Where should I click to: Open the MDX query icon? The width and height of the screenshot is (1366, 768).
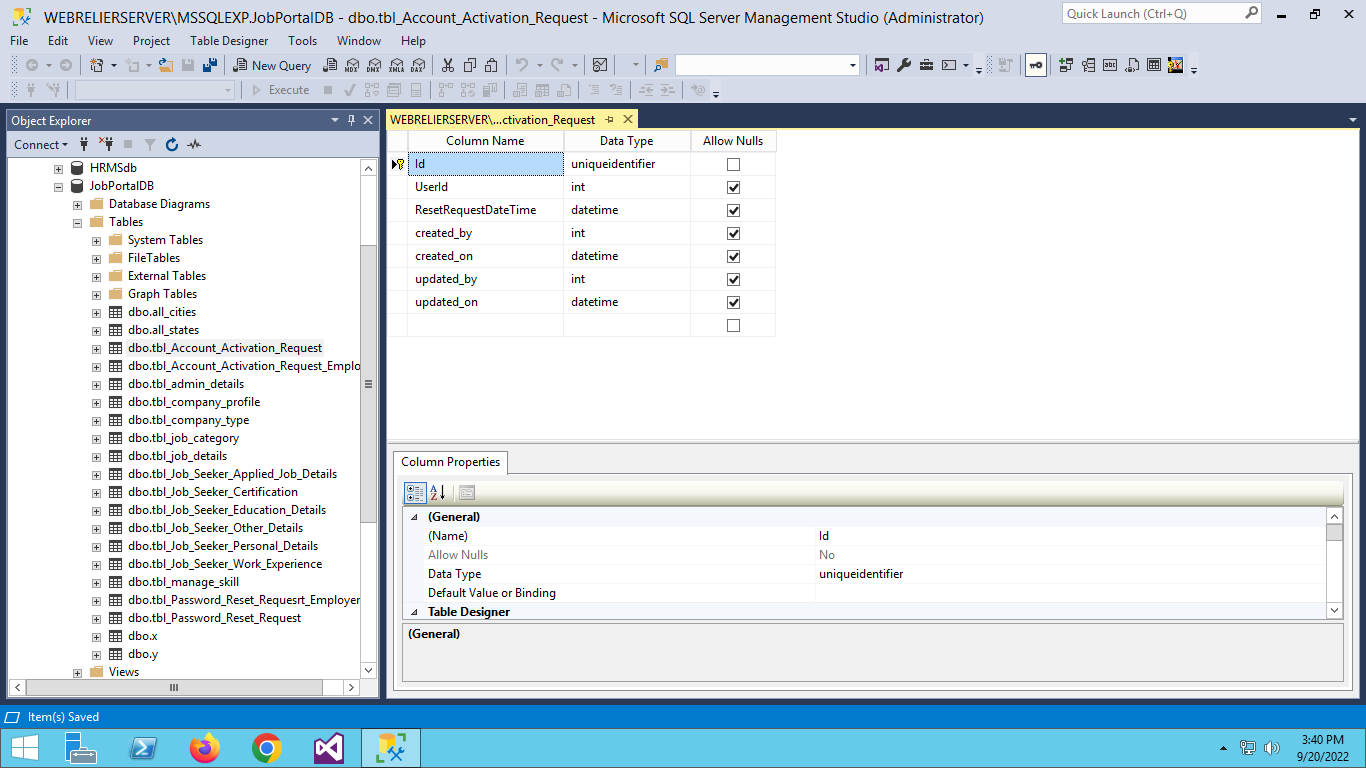[351, 65]
